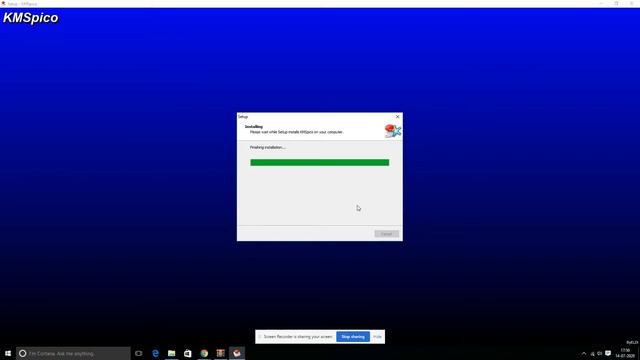The image size is (640, 360).
Task: Select the KMSpico setup taskbar icon
Action: pyautogui.click(x=237, y=353)
